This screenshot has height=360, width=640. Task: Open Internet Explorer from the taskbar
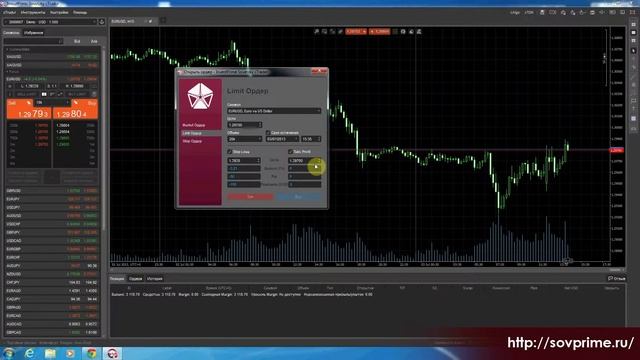coord(29,353)
